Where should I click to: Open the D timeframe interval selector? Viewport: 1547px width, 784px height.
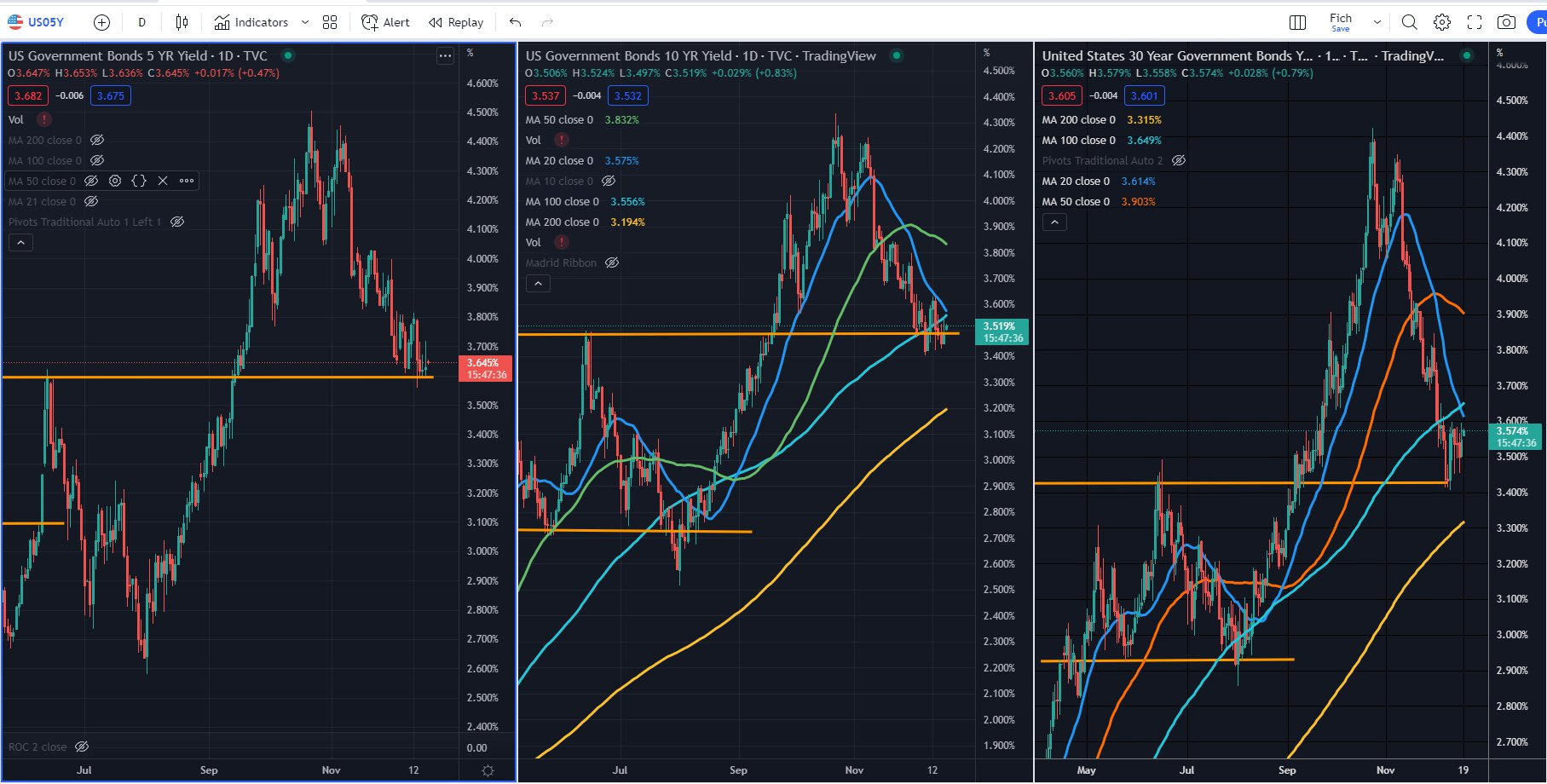coord(141,22)
